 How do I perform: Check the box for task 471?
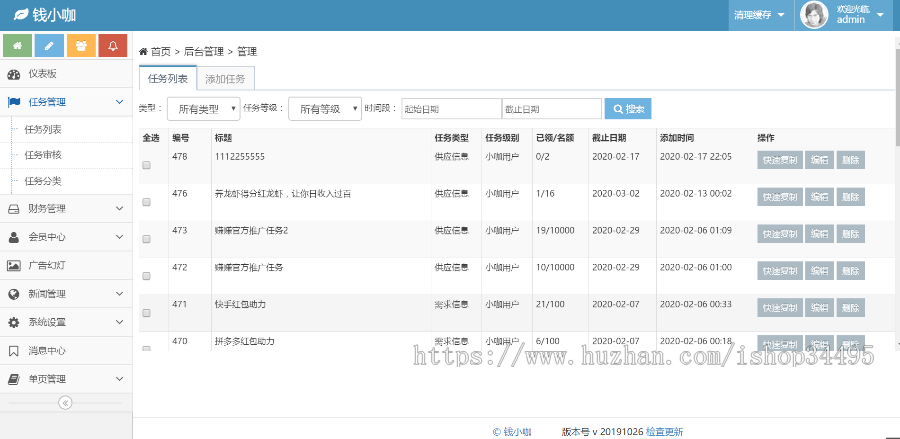(x=146, y=313)
